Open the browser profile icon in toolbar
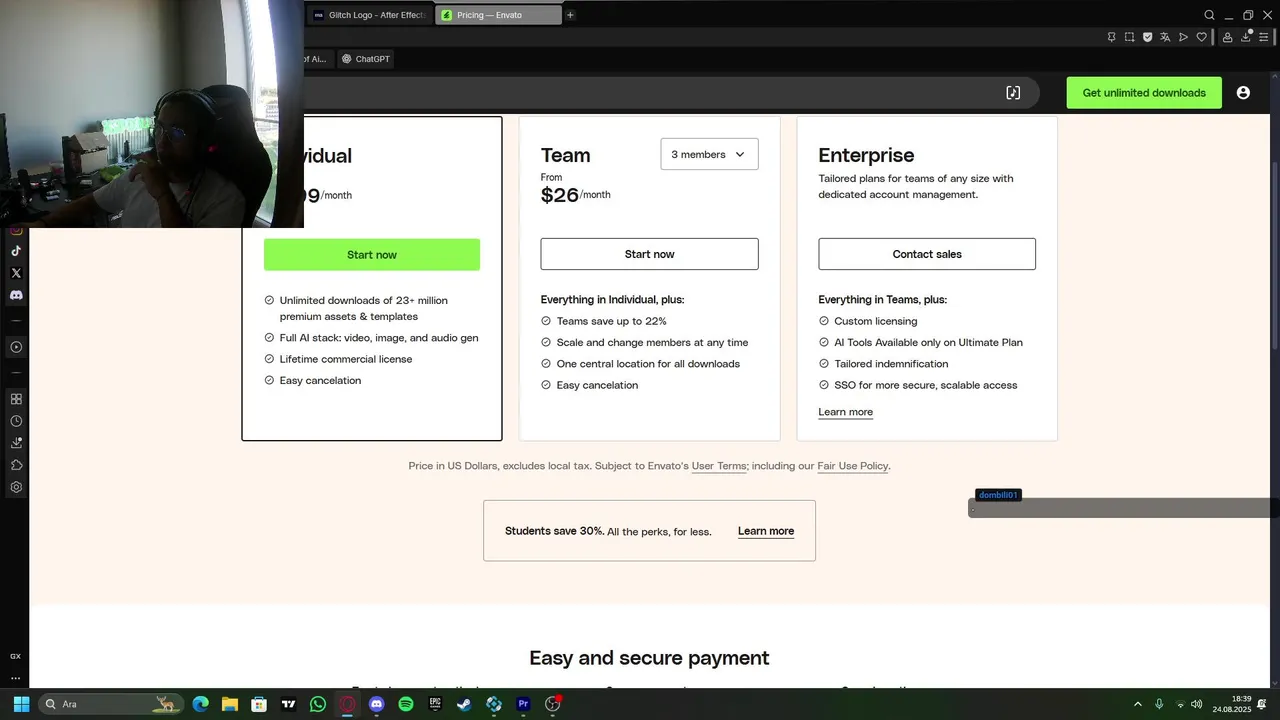Screen dimensions: 1280x720 (1227, 37)
